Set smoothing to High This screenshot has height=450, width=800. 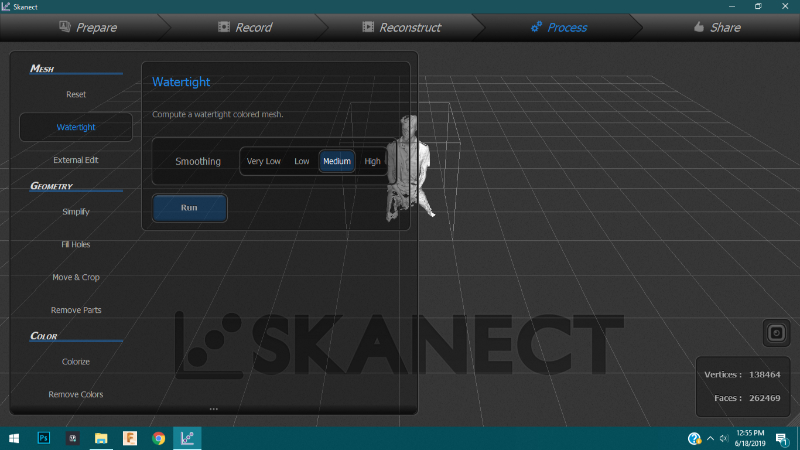372,161
